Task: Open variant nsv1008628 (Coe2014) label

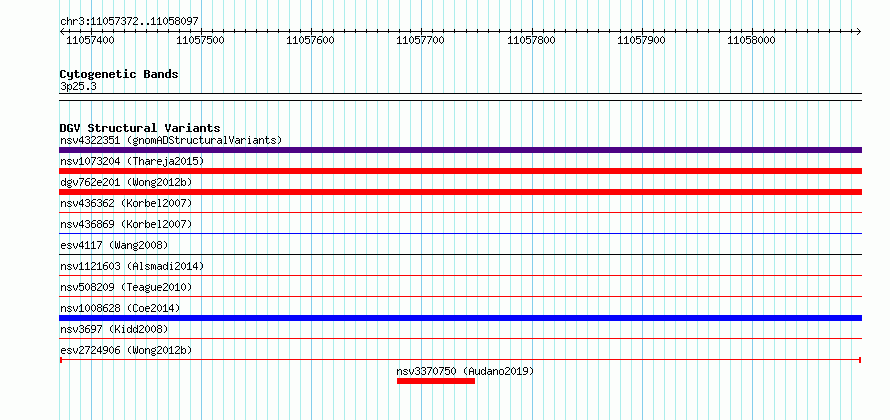Action: tap(120, 308)
